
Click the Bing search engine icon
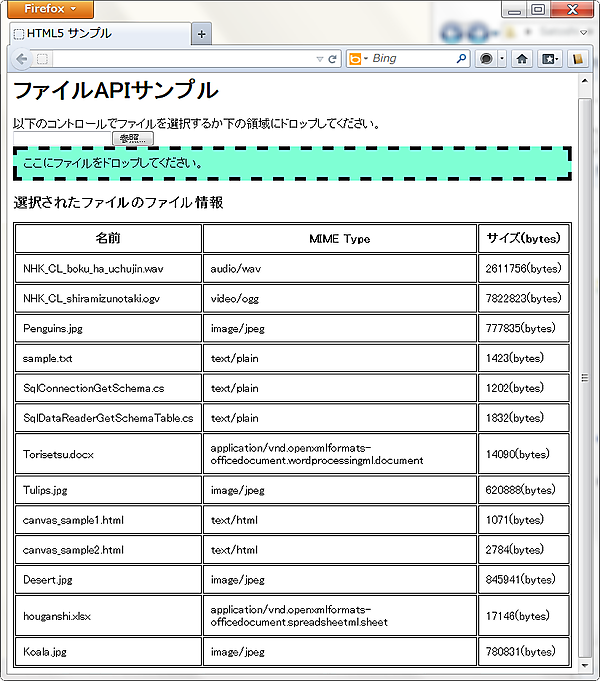tap(354, 59)
